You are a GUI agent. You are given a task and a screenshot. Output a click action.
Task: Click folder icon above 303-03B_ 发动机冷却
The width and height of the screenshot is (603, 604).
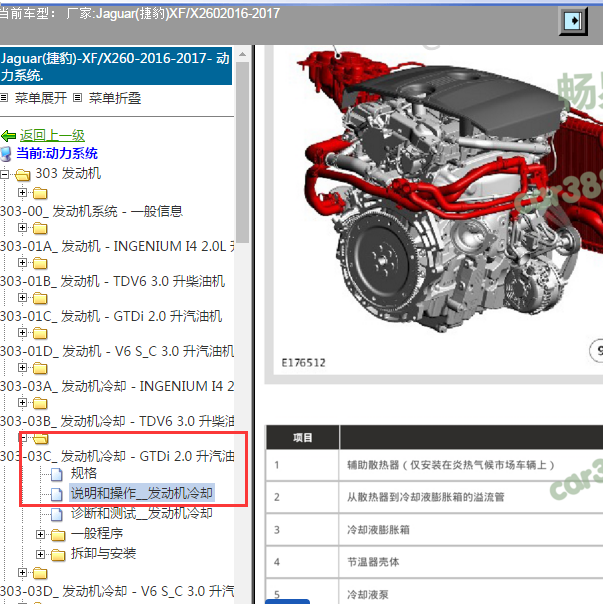pos(40,403)
